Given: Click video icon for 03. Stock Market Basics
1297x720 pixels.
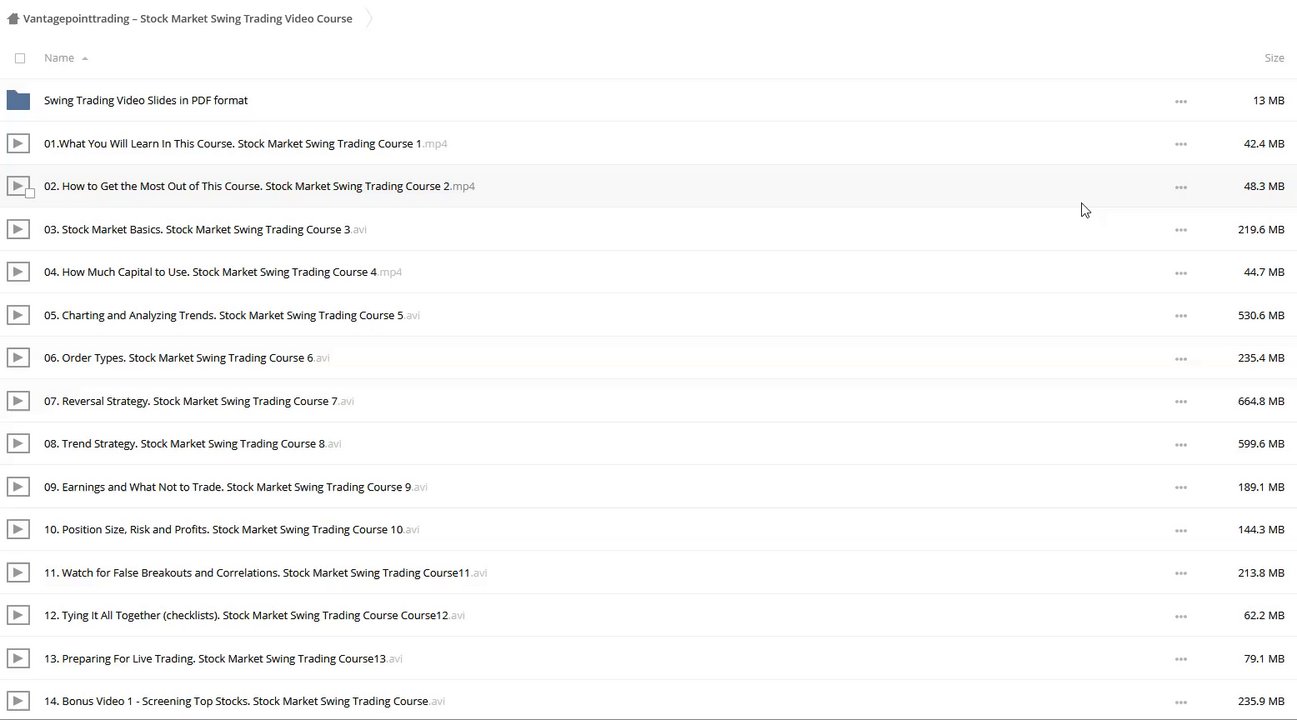Looking at the screenshot, I should 18,229.
